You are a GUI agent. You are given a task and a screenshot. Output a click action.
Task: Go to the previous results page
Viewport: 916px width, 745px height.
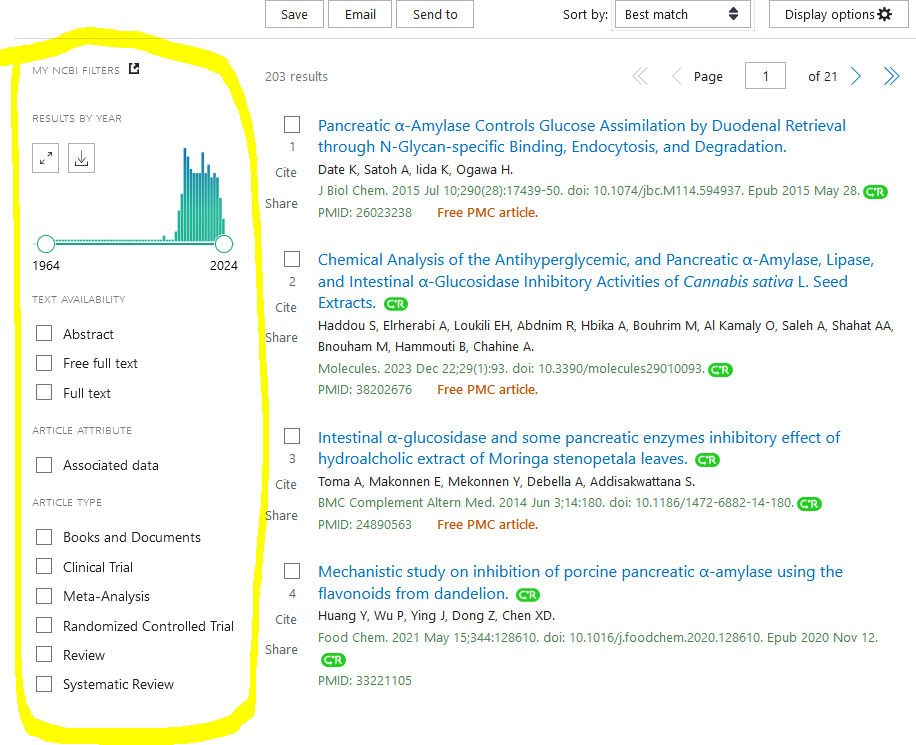click(x=676, y=77)
